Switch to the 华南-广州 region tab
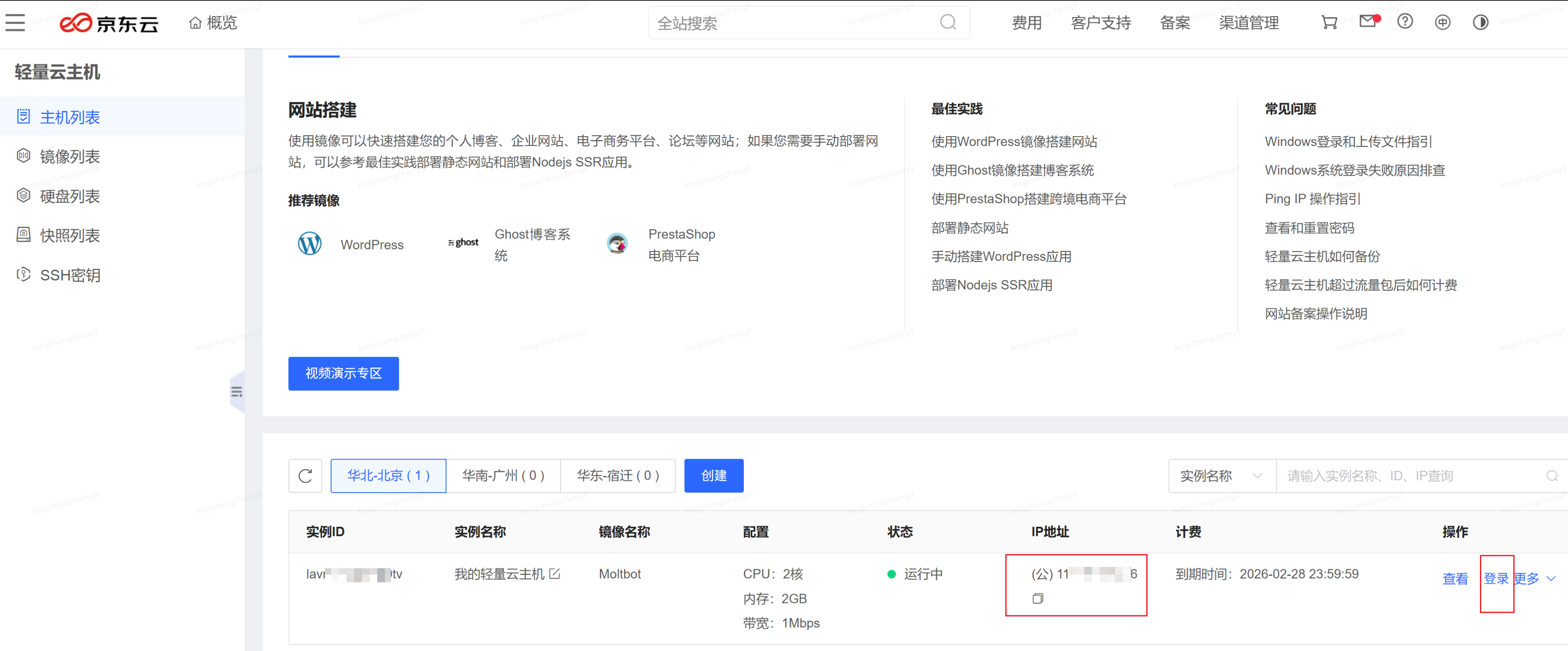 point(503,476)
